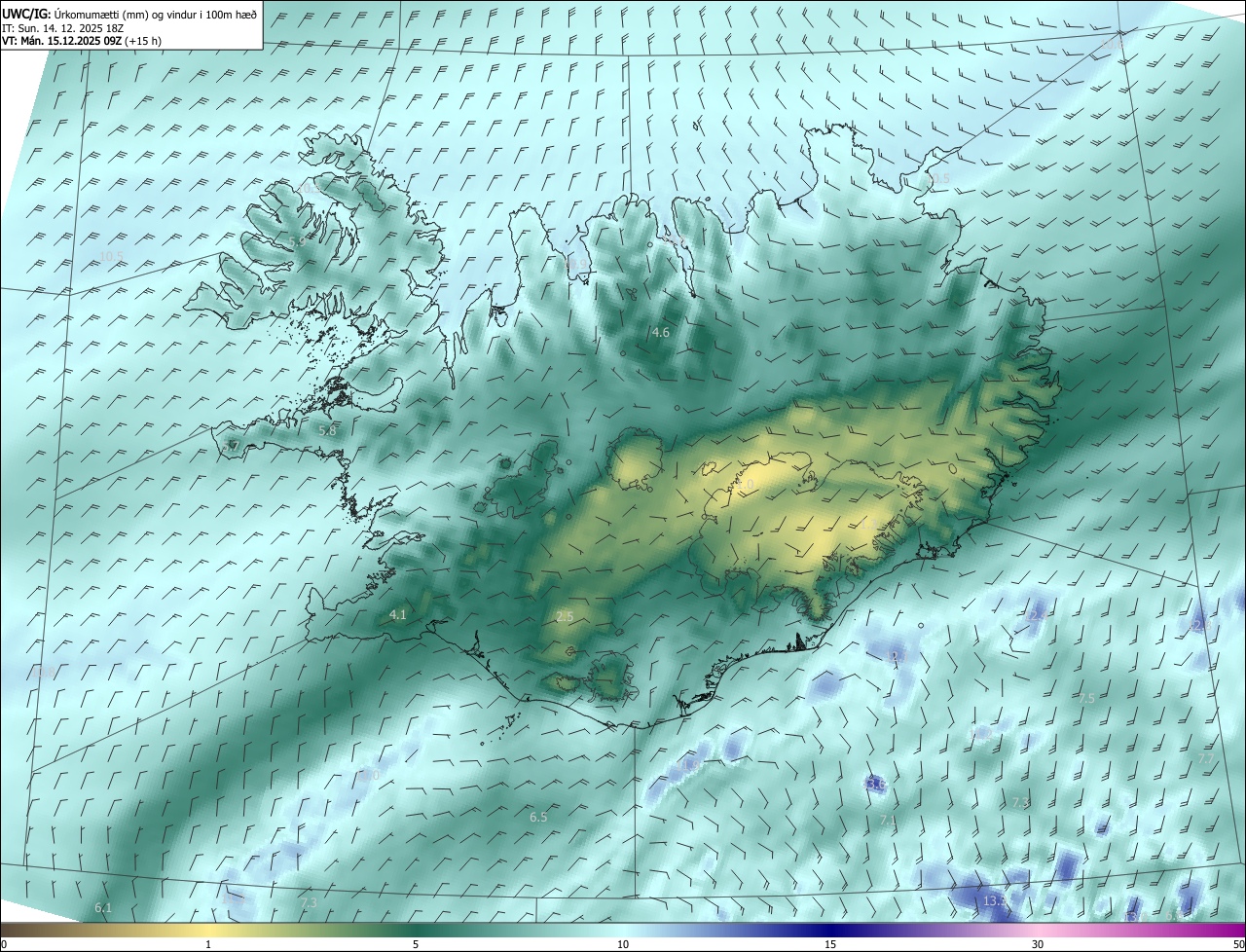Click the '5' tick label on the color scale
Viewport: 1246px width, 952px height.
tap(416, 944)
